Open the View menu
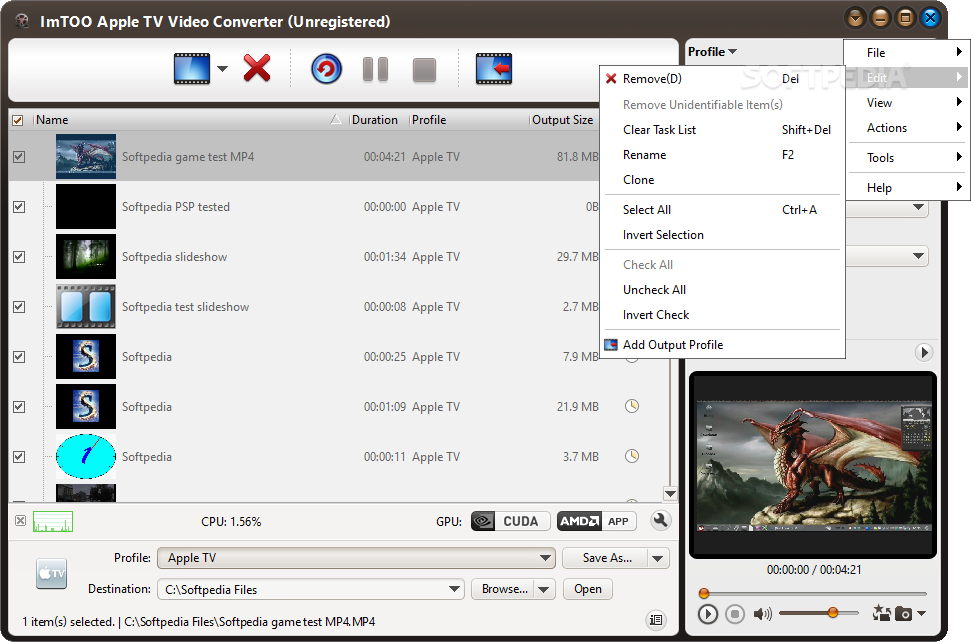Image resolution: width=971 pixels, height=642 pixels. [908, 103]
